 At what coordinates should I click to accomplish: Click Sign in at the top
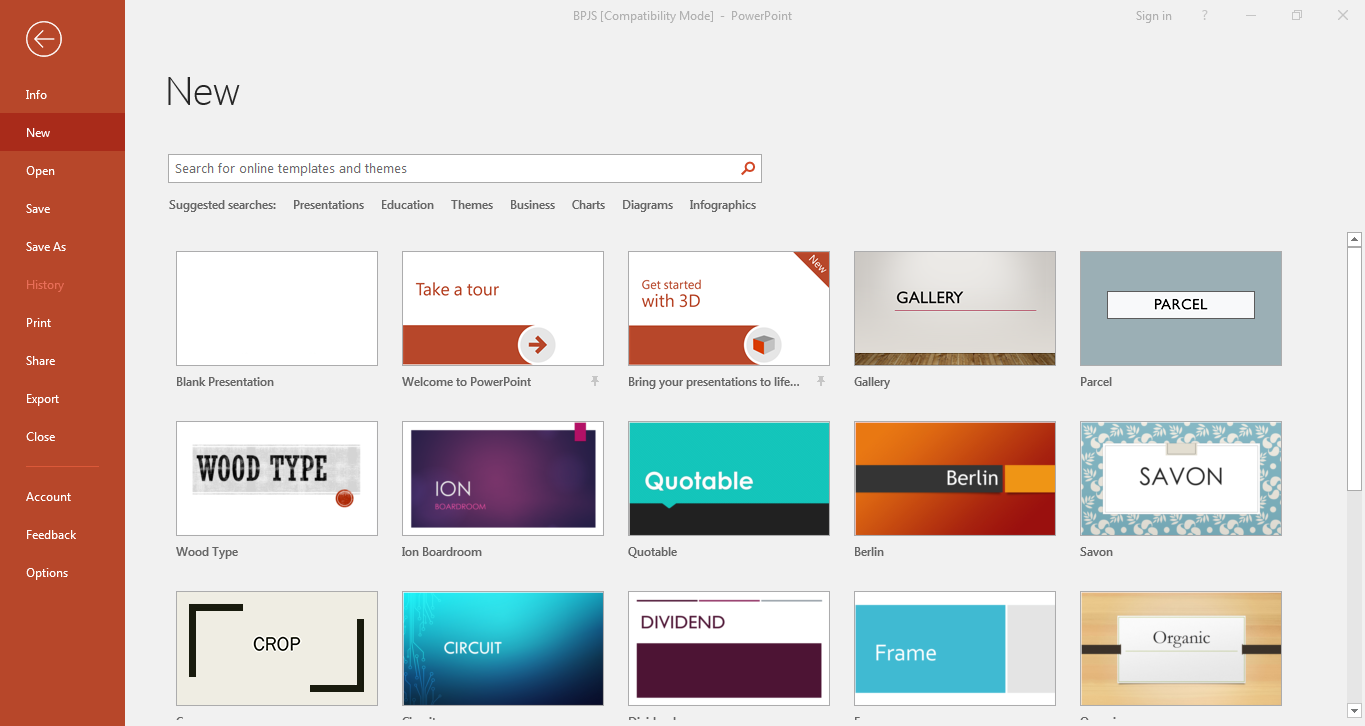1153,16
